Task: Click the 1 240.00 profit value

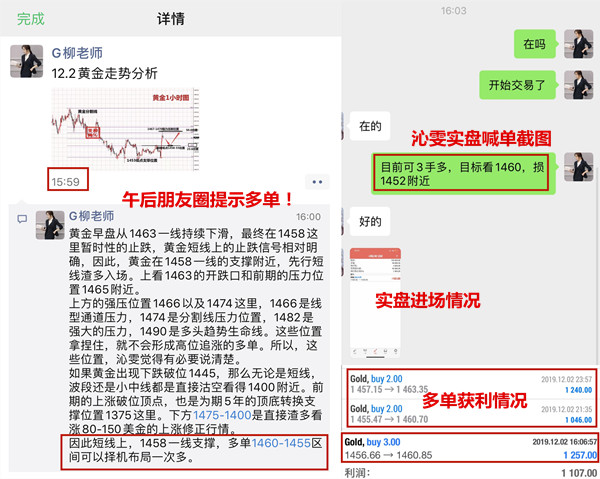Action: [x=579, y=390]
